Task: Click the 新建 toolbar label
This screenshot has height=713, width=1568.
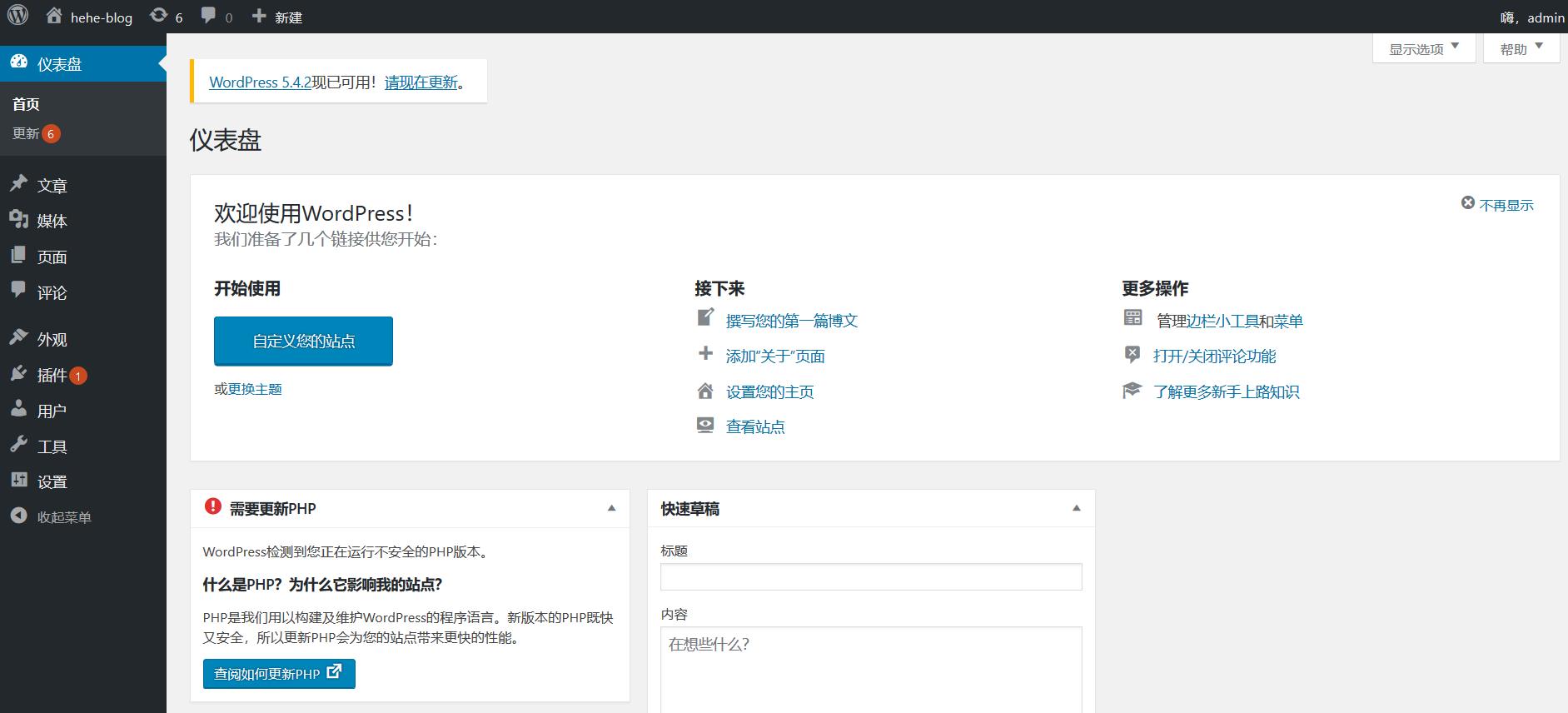Action: (288, 17)
